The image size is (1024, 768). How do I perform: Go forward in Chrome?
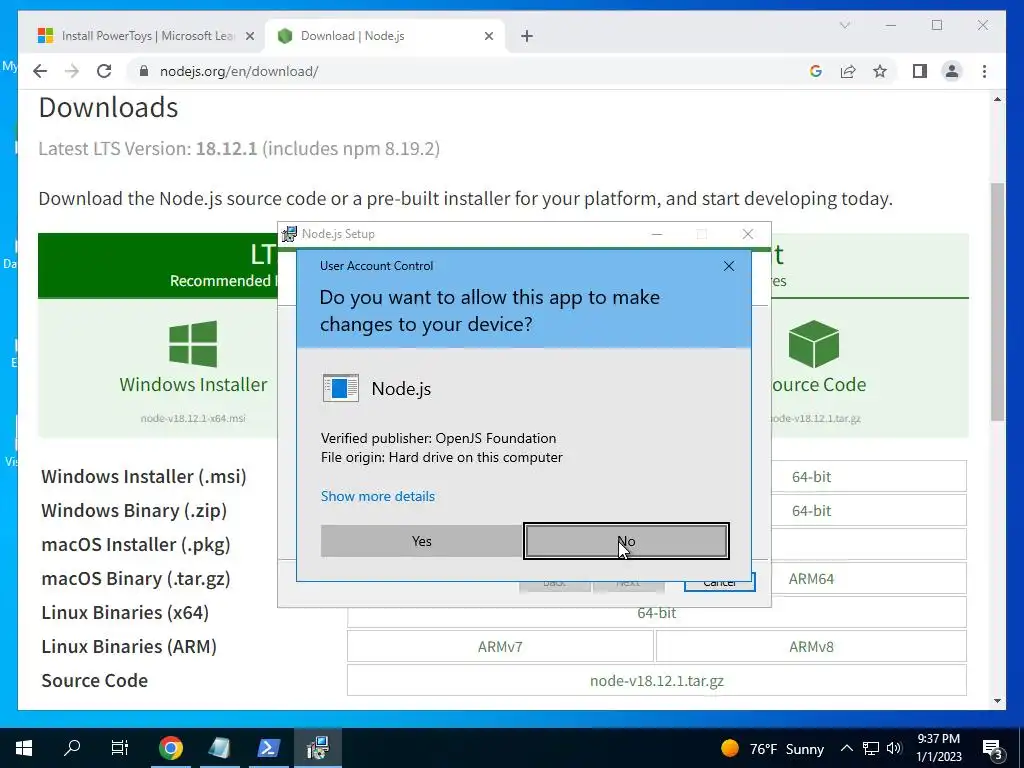pos(72,71)
